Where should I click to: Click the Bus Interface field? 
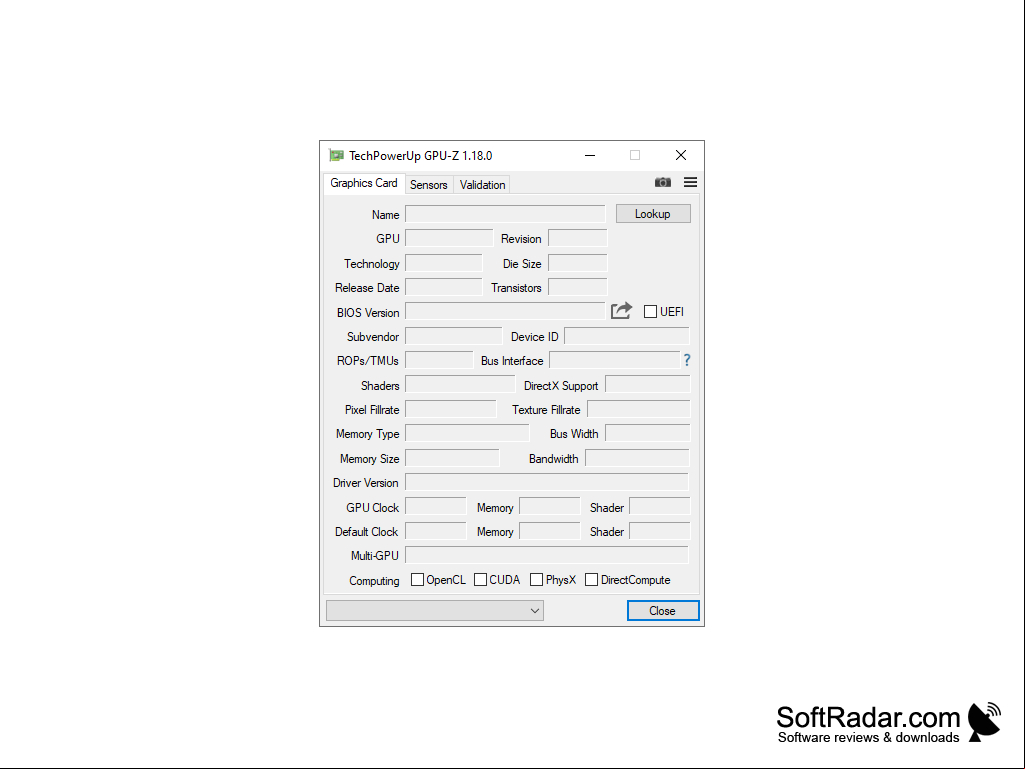(x=614, y=361)
